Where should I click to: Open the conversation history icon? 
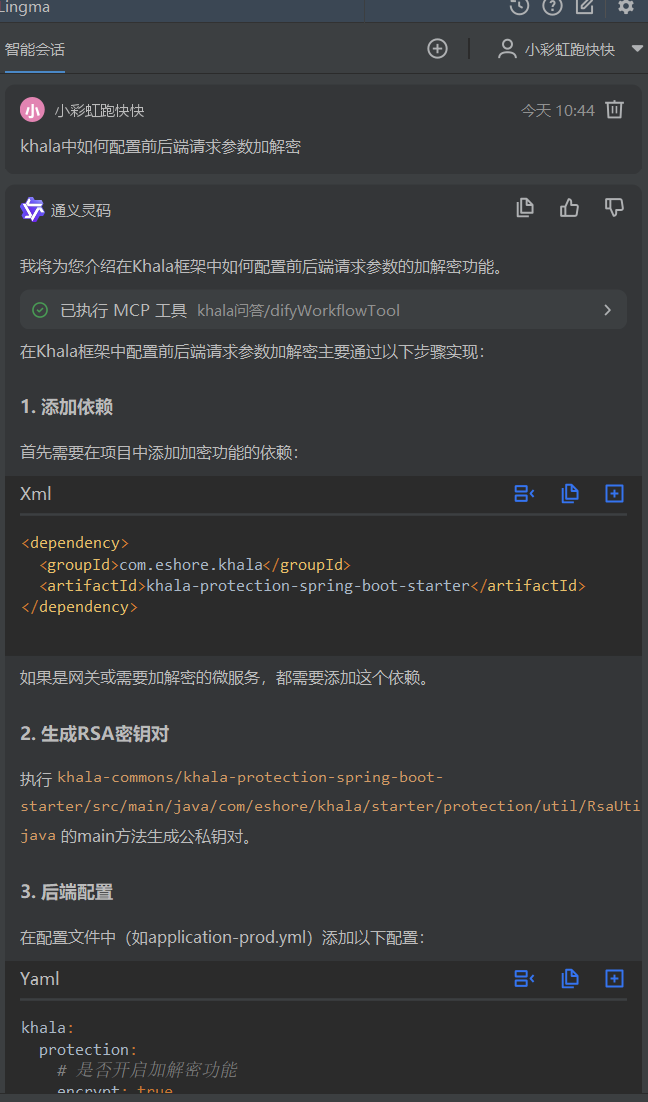518,8
